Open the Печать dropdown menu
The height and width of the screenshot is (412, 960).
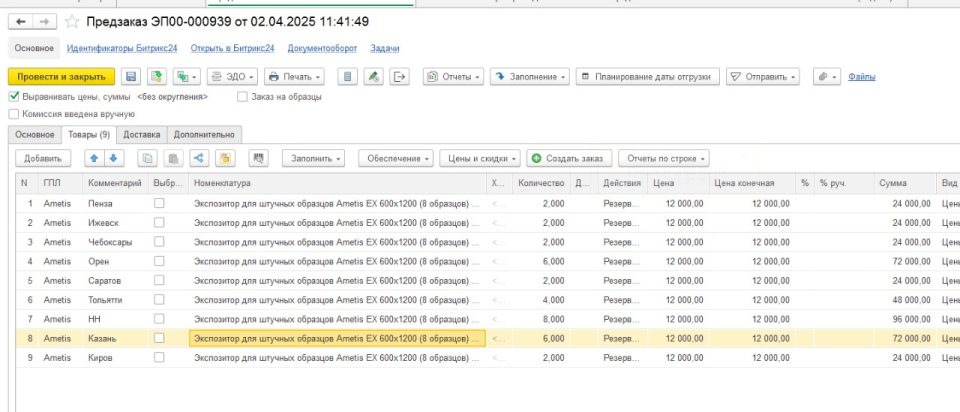294,77
